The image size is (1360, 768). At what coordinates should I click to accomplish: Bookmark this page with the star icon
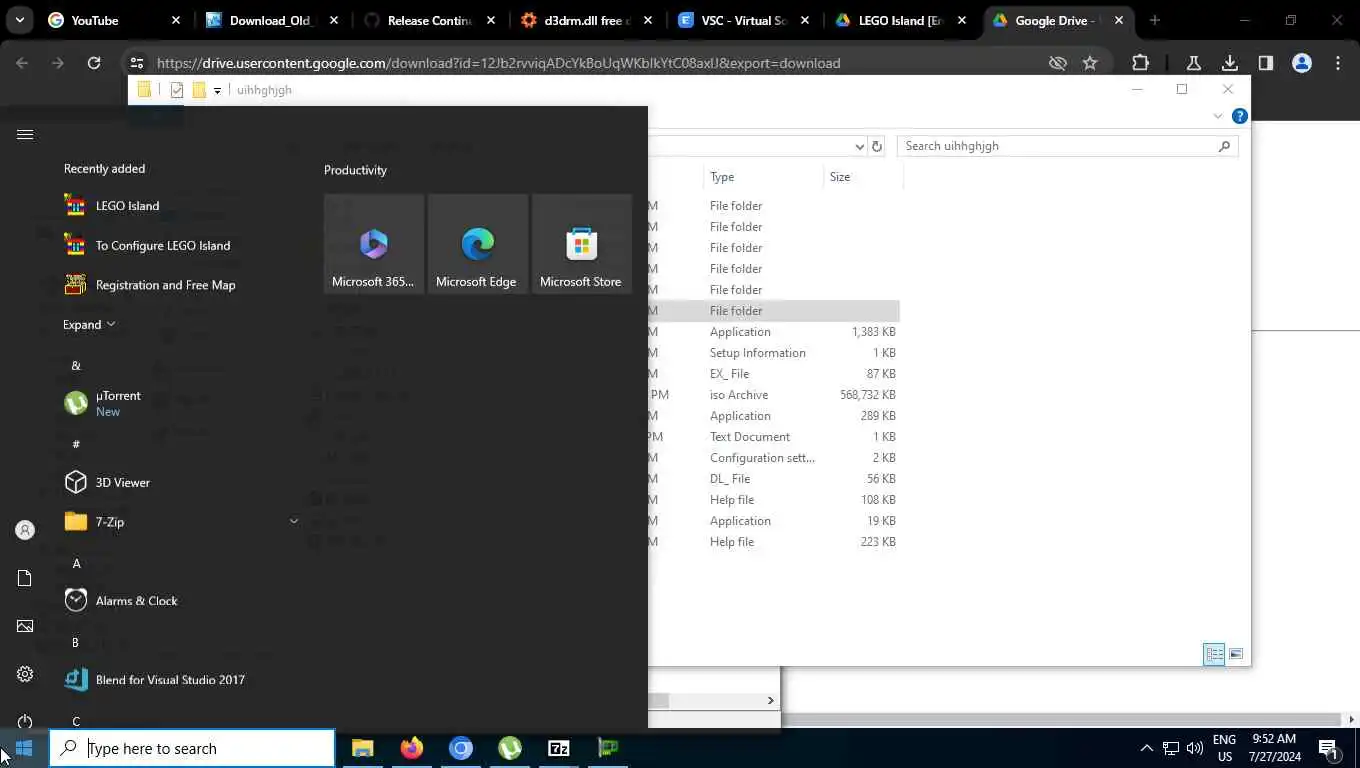click(x=1090, y=63)
